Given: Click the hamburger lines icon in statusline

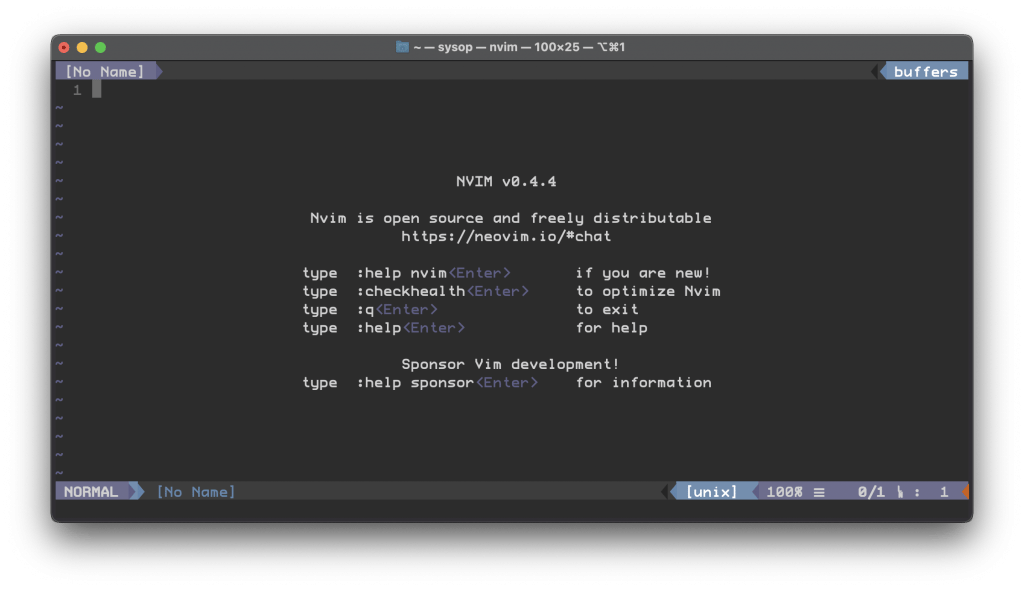Looking at the screenshot, I should tap(819, 492).
